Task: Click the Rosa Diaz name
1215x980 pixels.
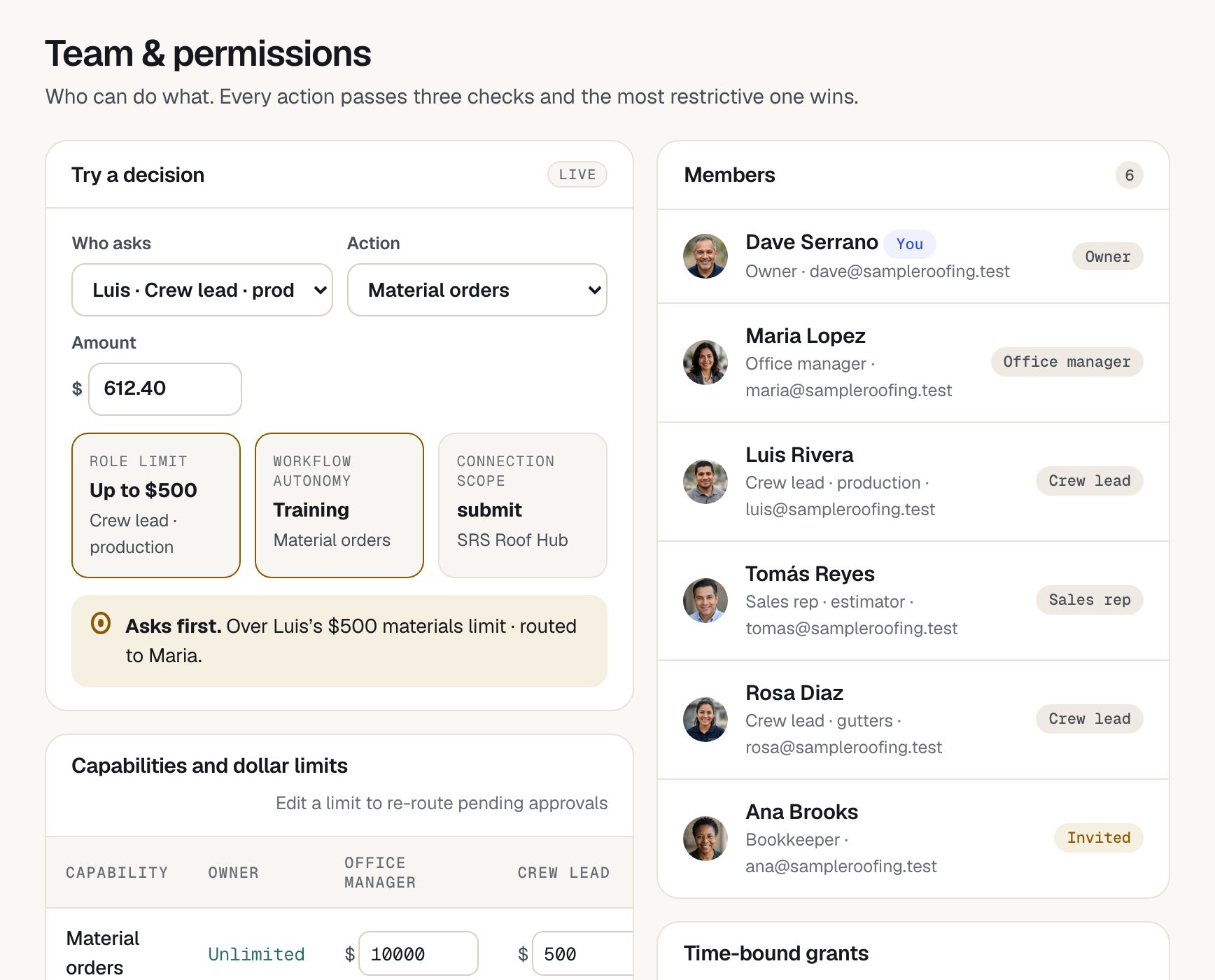Action: pyautogui.click(x=794, y=693)
